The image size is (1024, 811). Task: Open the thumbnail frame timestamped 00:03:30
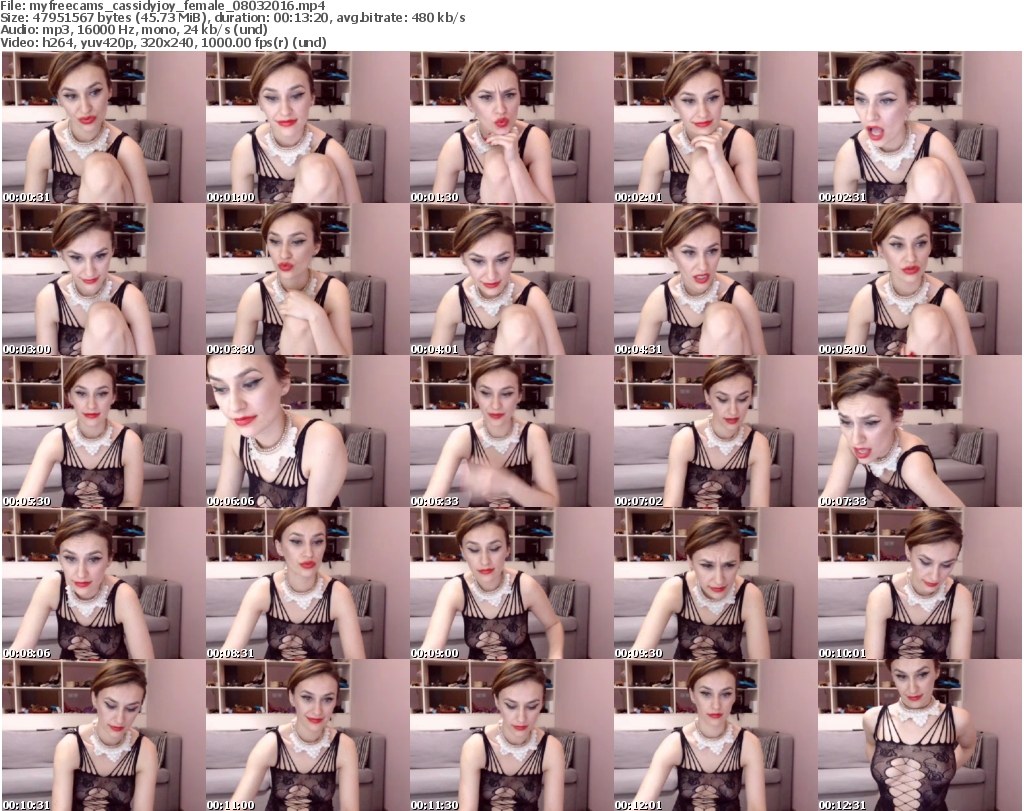coord(308,279)
